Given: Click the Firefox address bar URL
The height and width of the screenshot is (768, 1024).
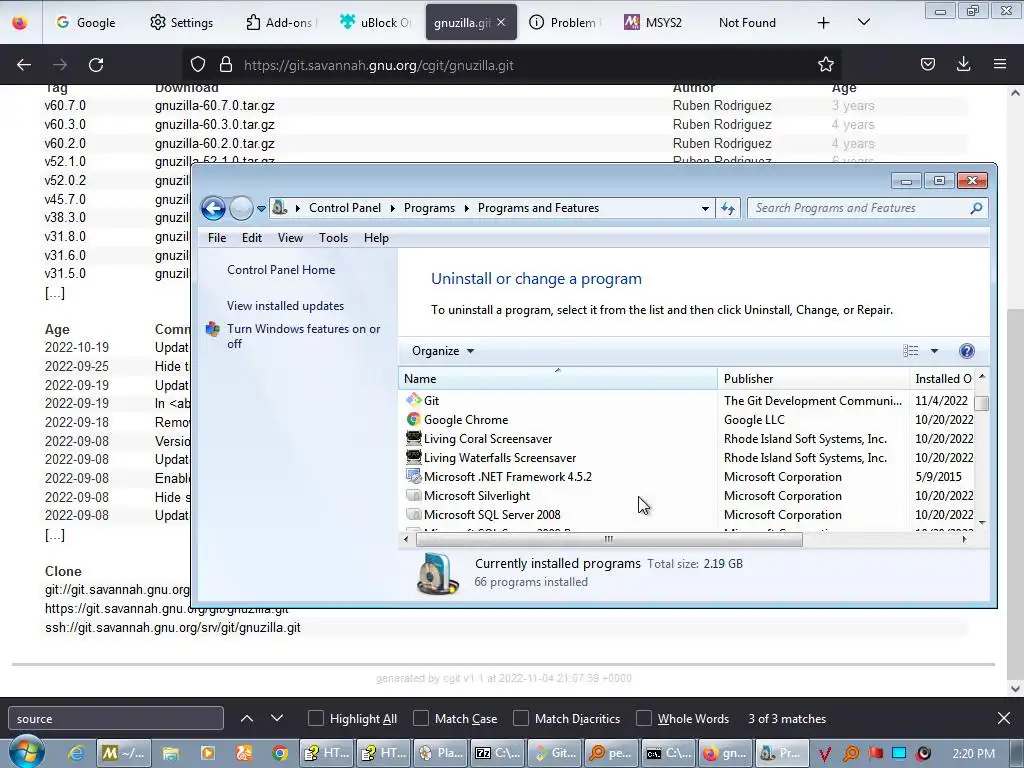Looking at the screenshot, I should tap(379, 65).
